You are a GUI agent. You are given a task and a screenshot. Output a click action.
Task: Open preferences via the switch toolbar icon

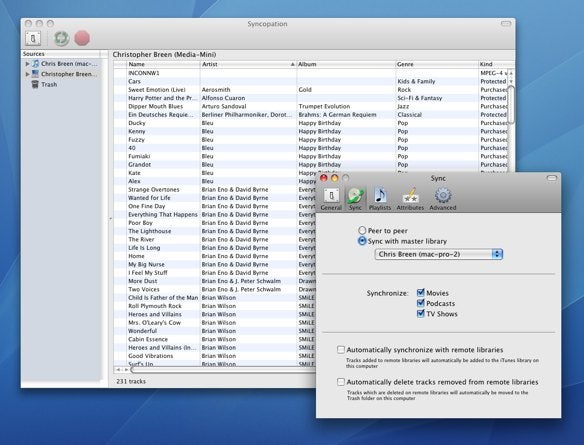click(33, 38)
